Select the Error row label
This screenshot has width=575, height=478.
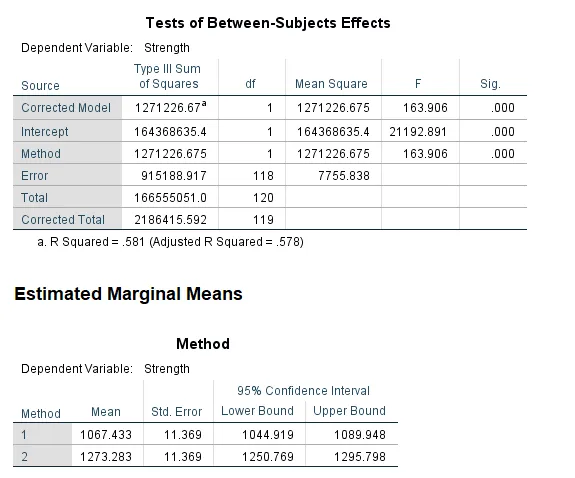(x=34, y=176)
